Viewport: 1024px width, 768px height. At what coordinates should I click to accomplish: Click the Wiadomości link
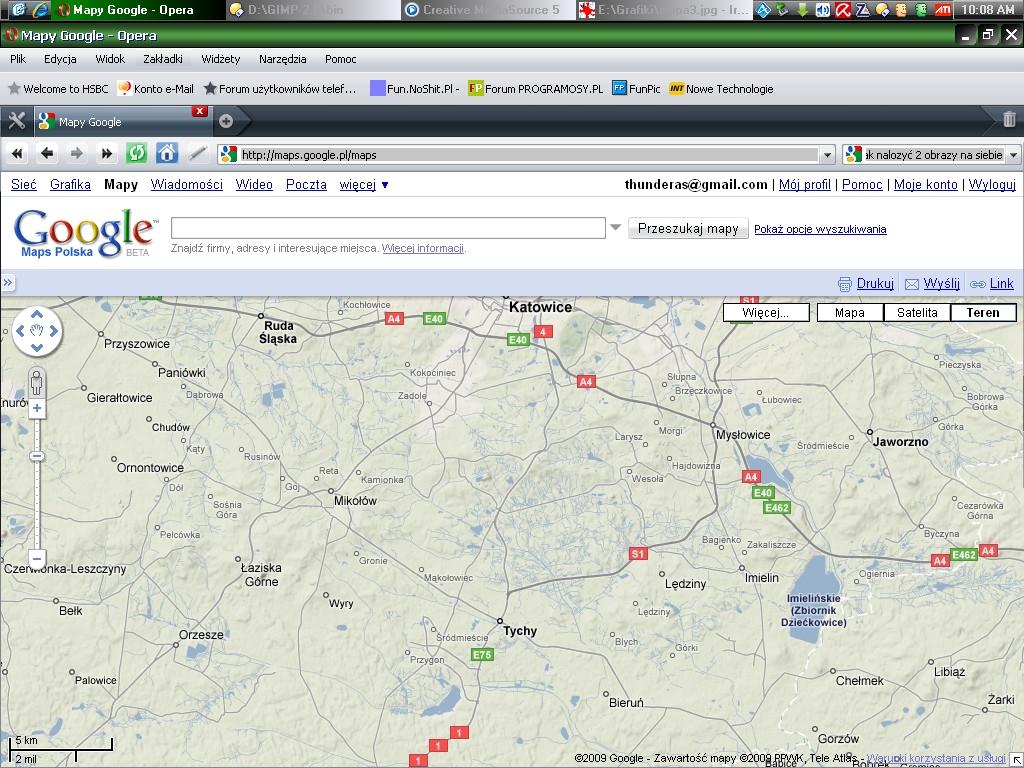click(187, 184)
